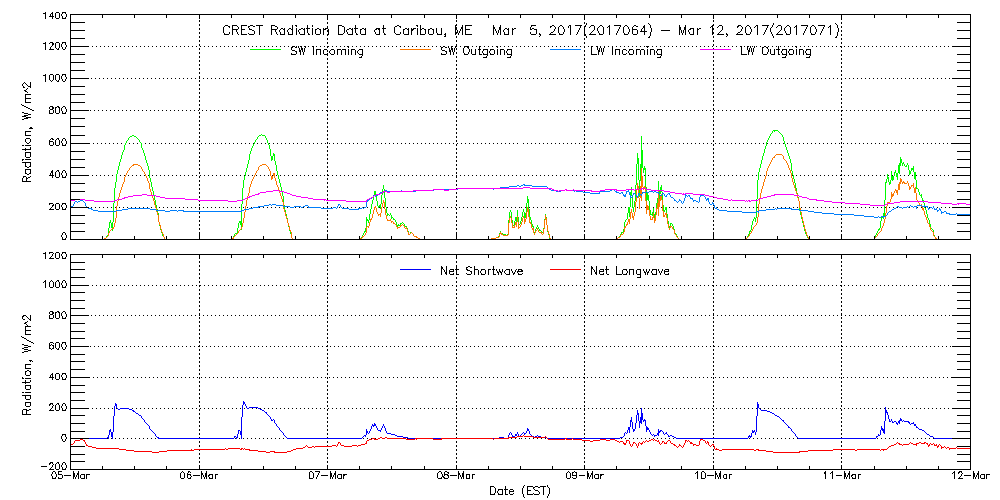Select the LW Incoming legend label
Viewport: 1000px width, 500px height.
coord(626,52)
